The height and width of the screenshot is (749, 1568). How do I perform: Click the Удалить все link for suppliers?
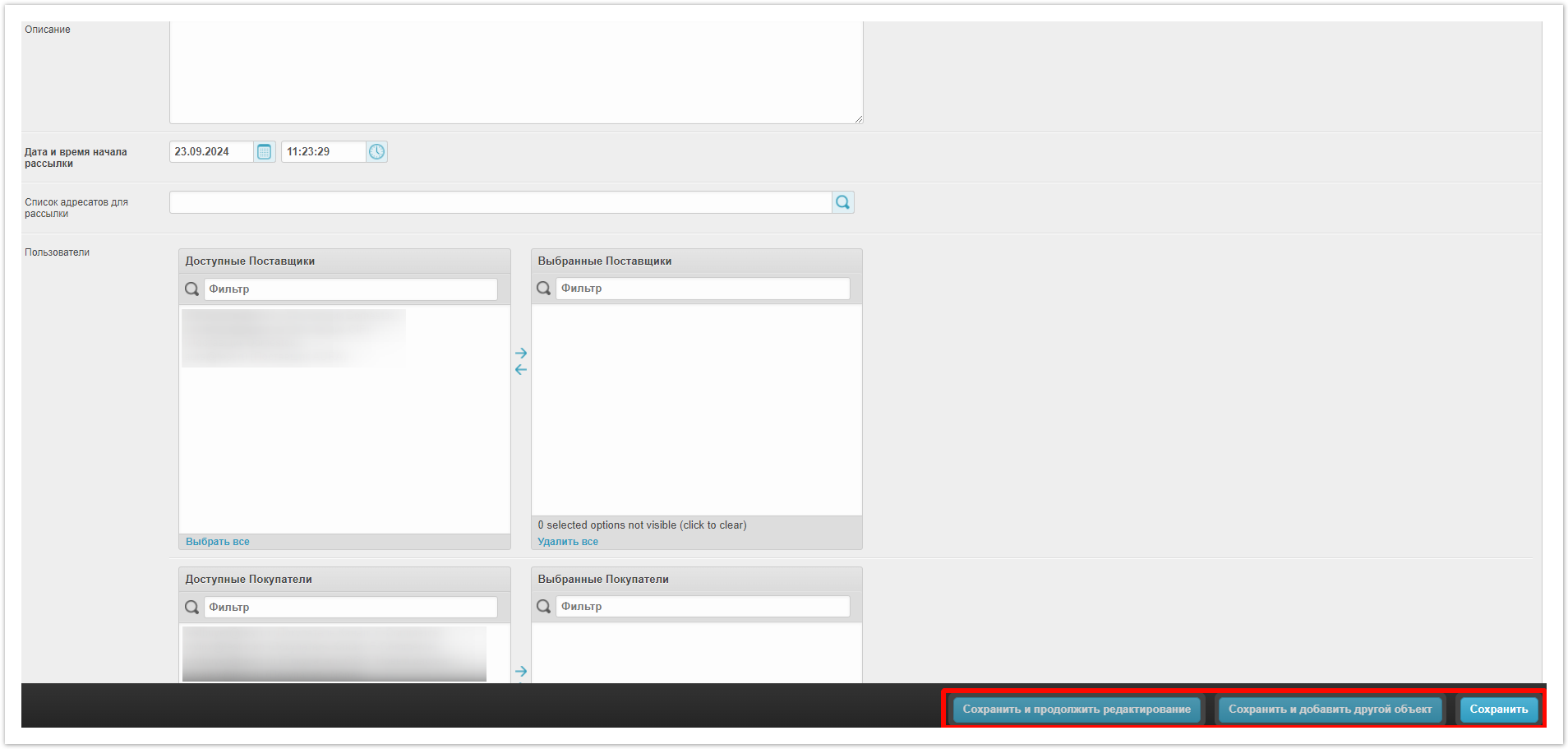coord(568,542)
